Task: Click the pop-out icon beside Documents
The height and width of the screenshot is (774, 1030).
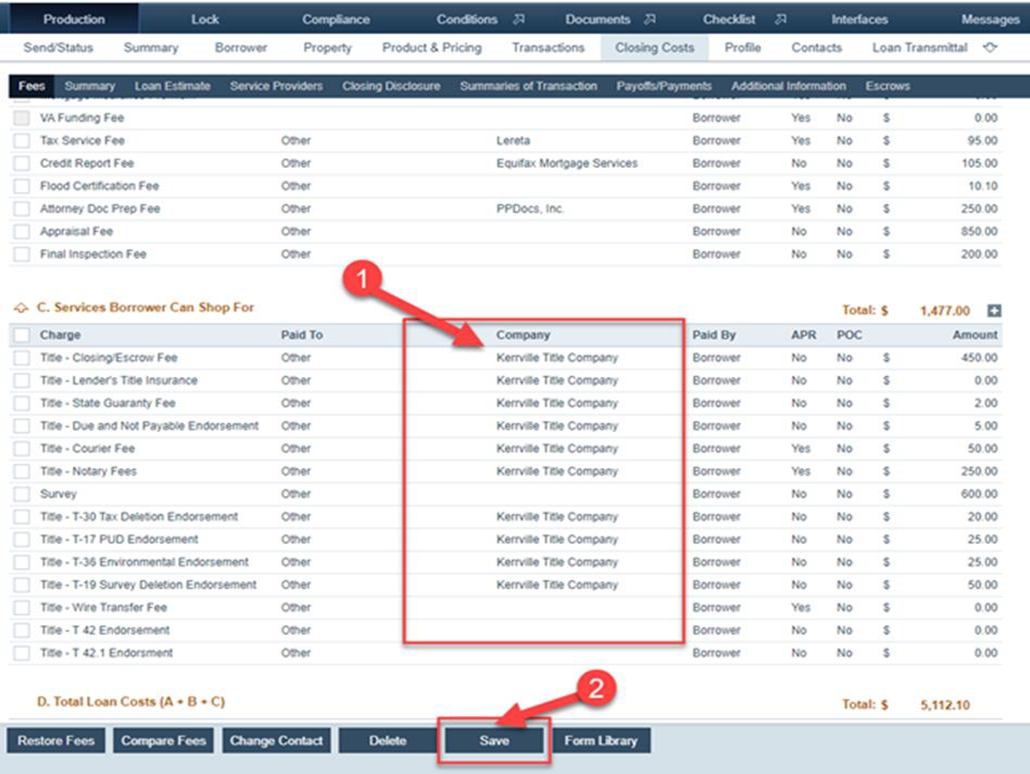Action: pyautogui.click(x=650, y=19)
